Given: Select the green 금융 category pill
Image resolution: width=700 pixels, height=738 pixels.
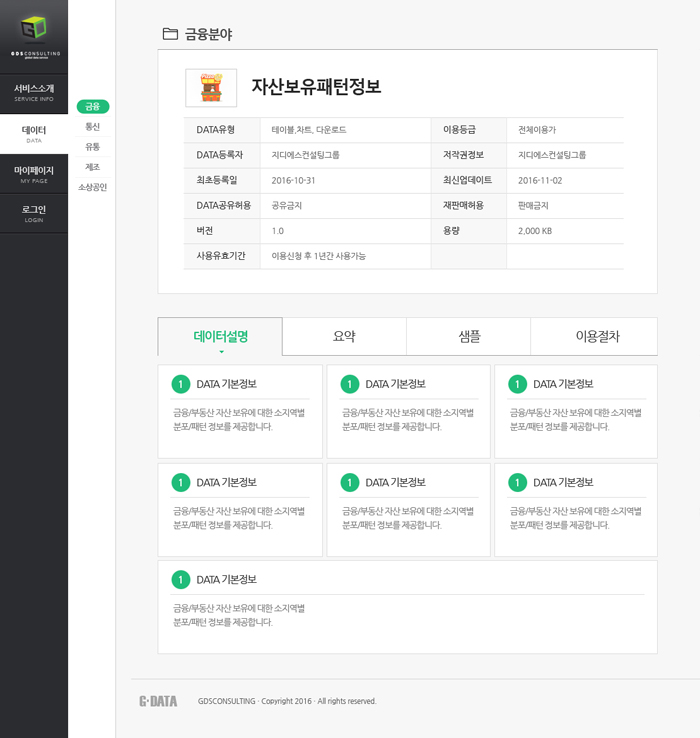Looking at the screenshot, I should click(x=93, y=106).
